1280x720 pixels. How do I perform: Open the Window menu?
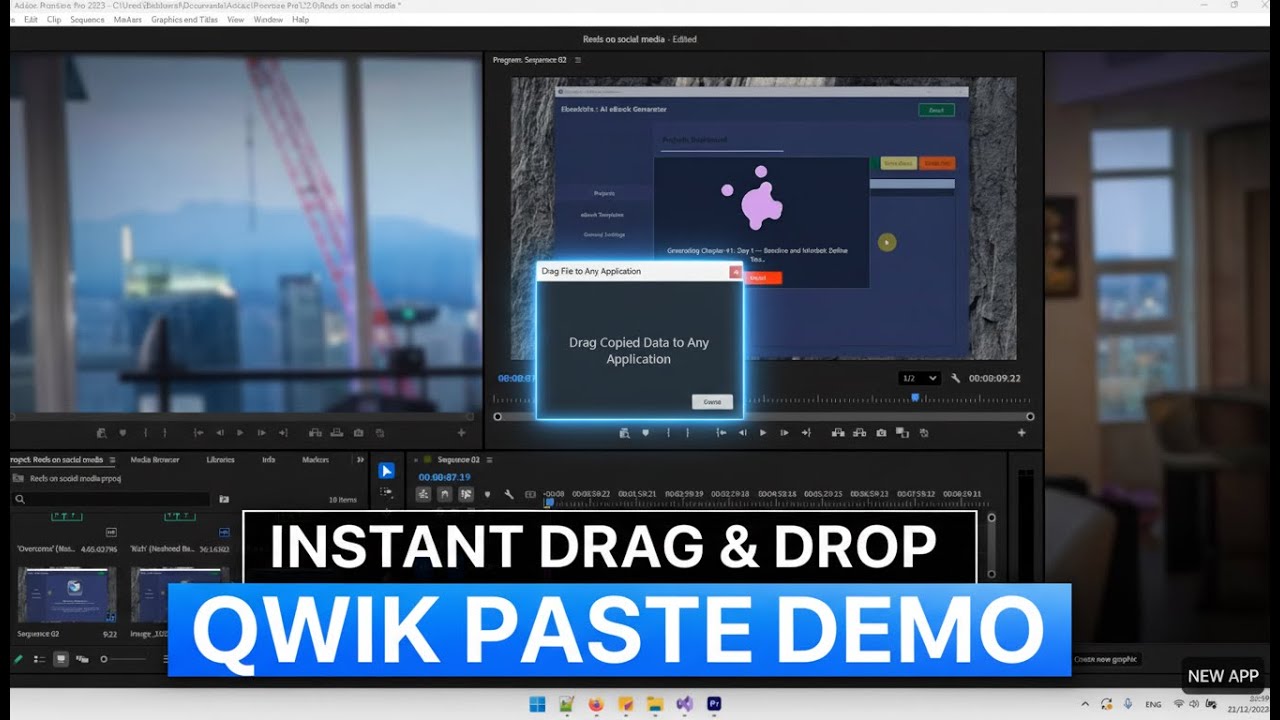pyautogui.click(x=268, y=19)
